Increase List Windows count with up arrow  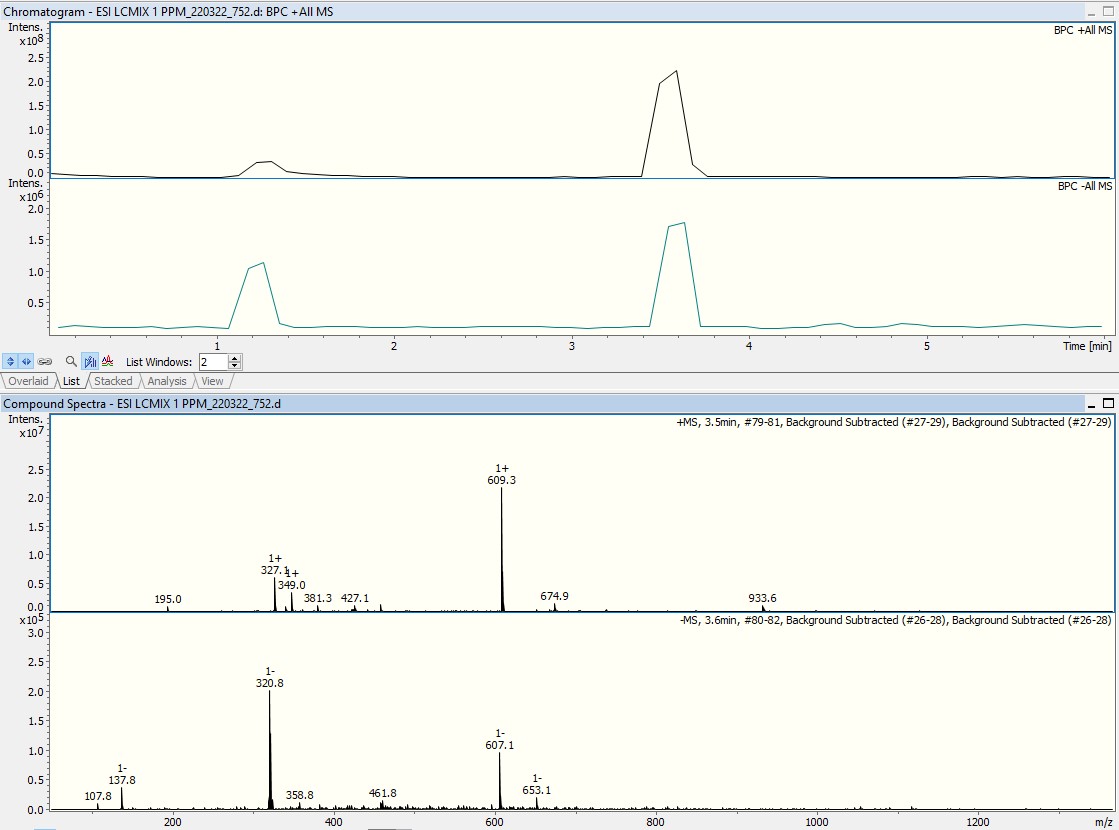point(234,357)
